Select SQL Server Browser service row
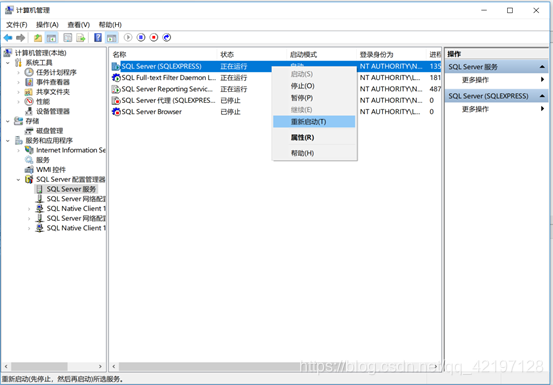 click(x=275, y=112)
